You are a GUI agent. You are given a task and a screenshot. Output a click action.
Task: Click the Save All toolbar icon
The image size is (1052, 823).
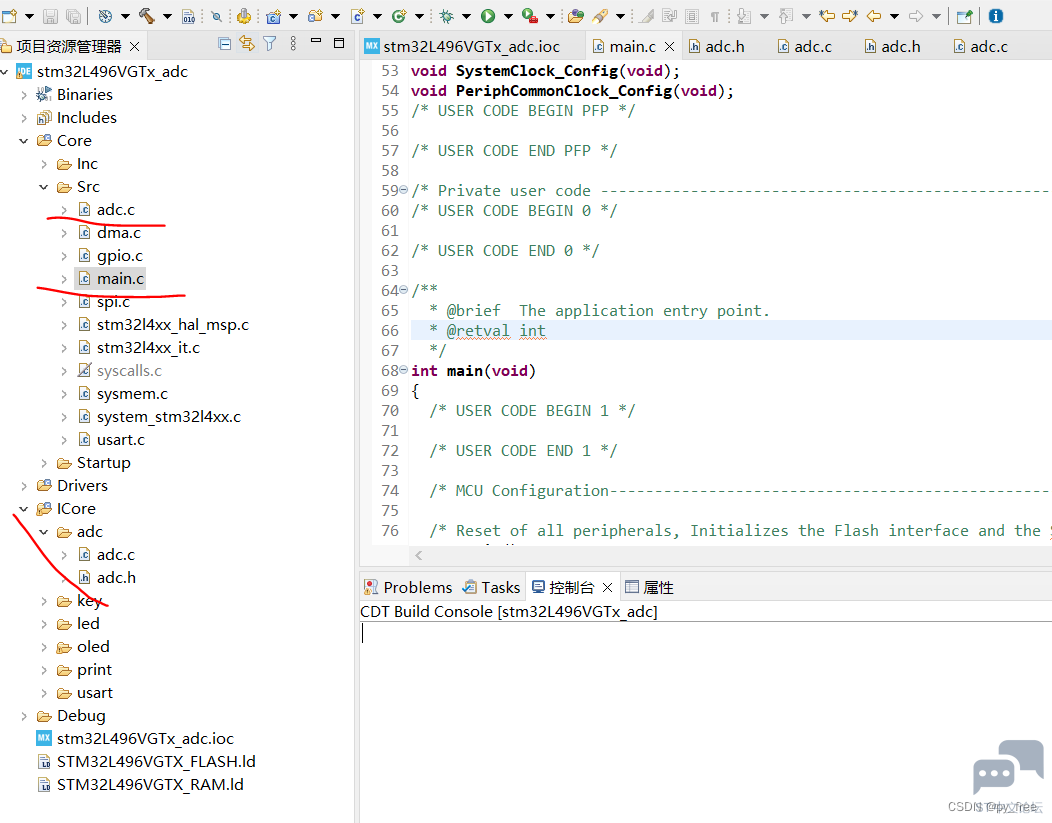pos(73,15)
